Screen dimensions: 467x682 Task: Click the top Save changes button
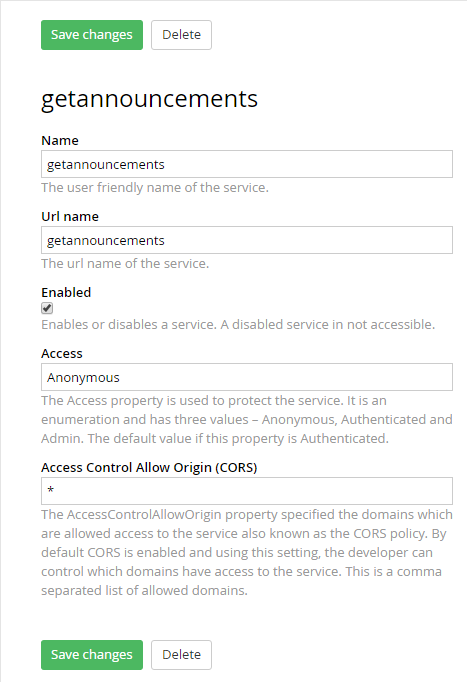(92, 35)
